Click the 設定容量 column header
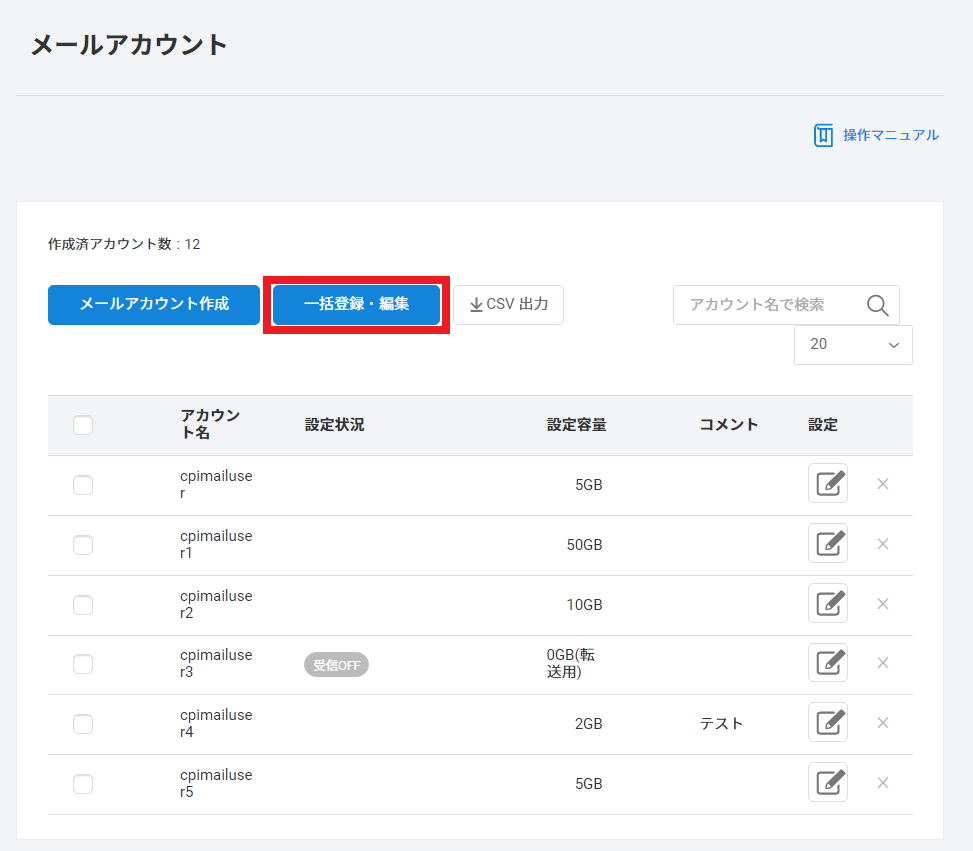Image resolution: width=973 pixels, height=851 pixels. [x=576, y=425]
